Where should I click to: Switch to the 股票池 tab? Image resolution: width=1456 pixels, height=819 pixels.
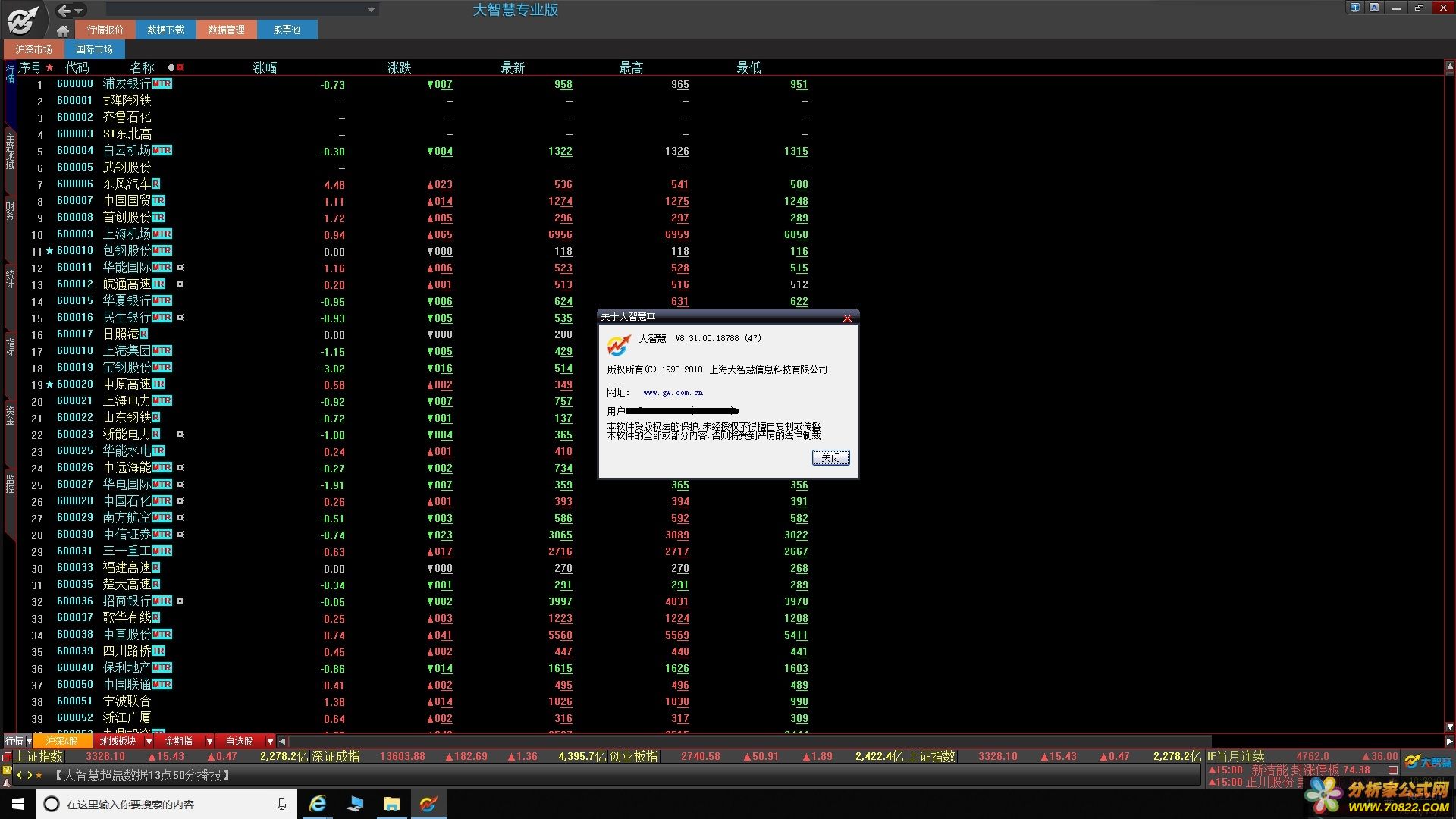[287, 30]
